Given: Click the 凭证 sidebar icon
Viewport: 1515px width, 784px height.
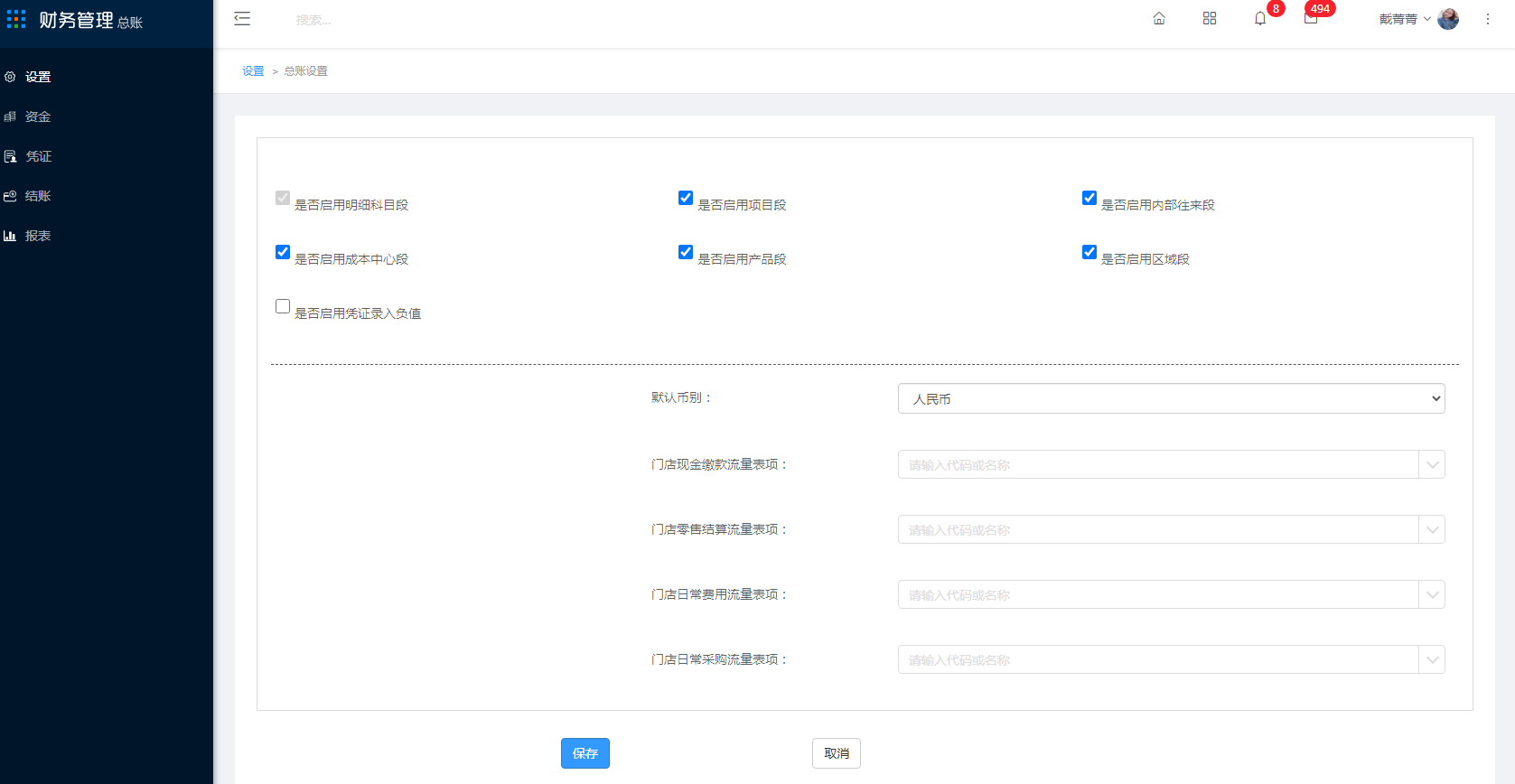Looking at the screenshot, I should tap(10, 156).
